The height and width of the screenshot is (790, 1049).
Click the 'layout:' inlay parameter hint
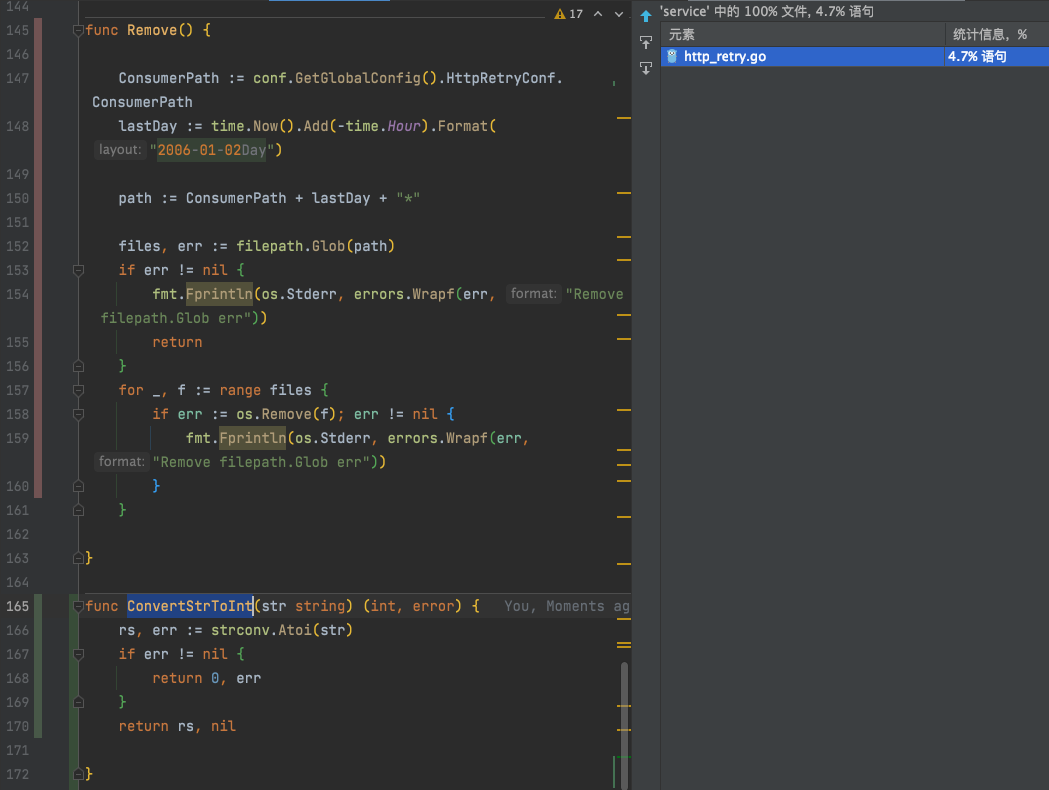[x=119, y=150]
